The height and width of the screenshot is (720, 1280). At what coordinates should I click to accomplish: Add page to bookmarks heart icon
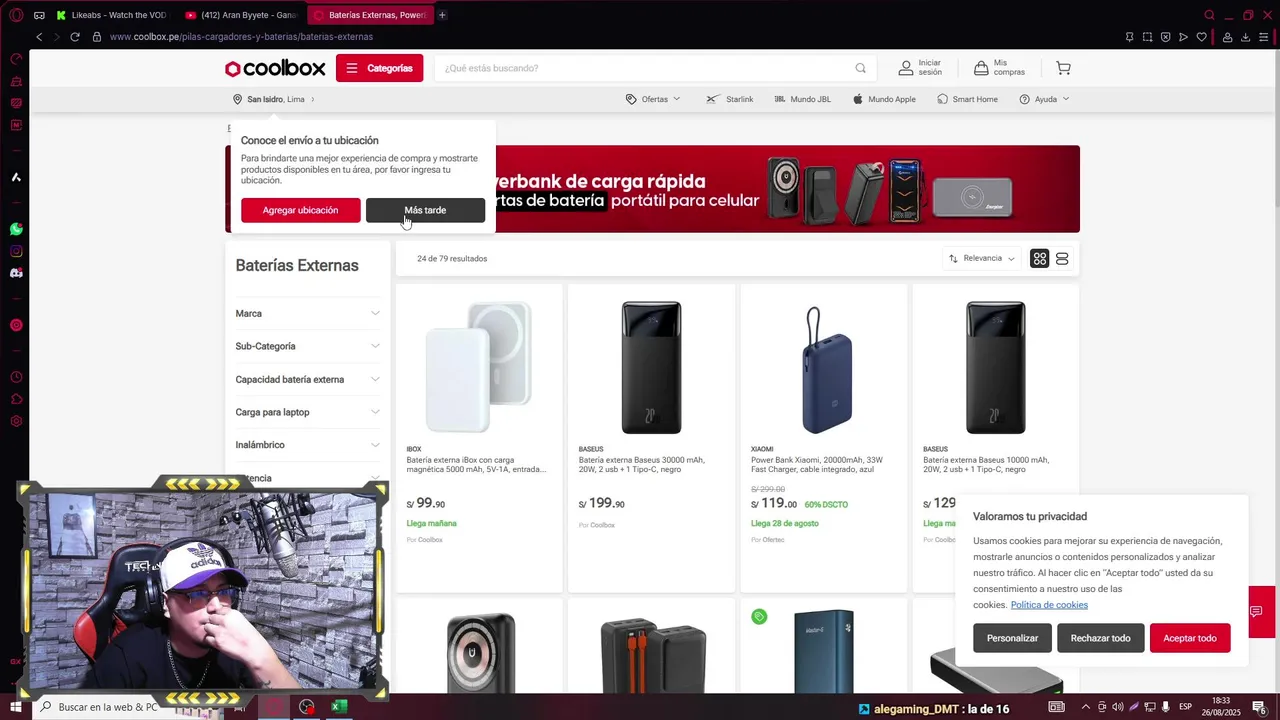[x=1202, y=37]
